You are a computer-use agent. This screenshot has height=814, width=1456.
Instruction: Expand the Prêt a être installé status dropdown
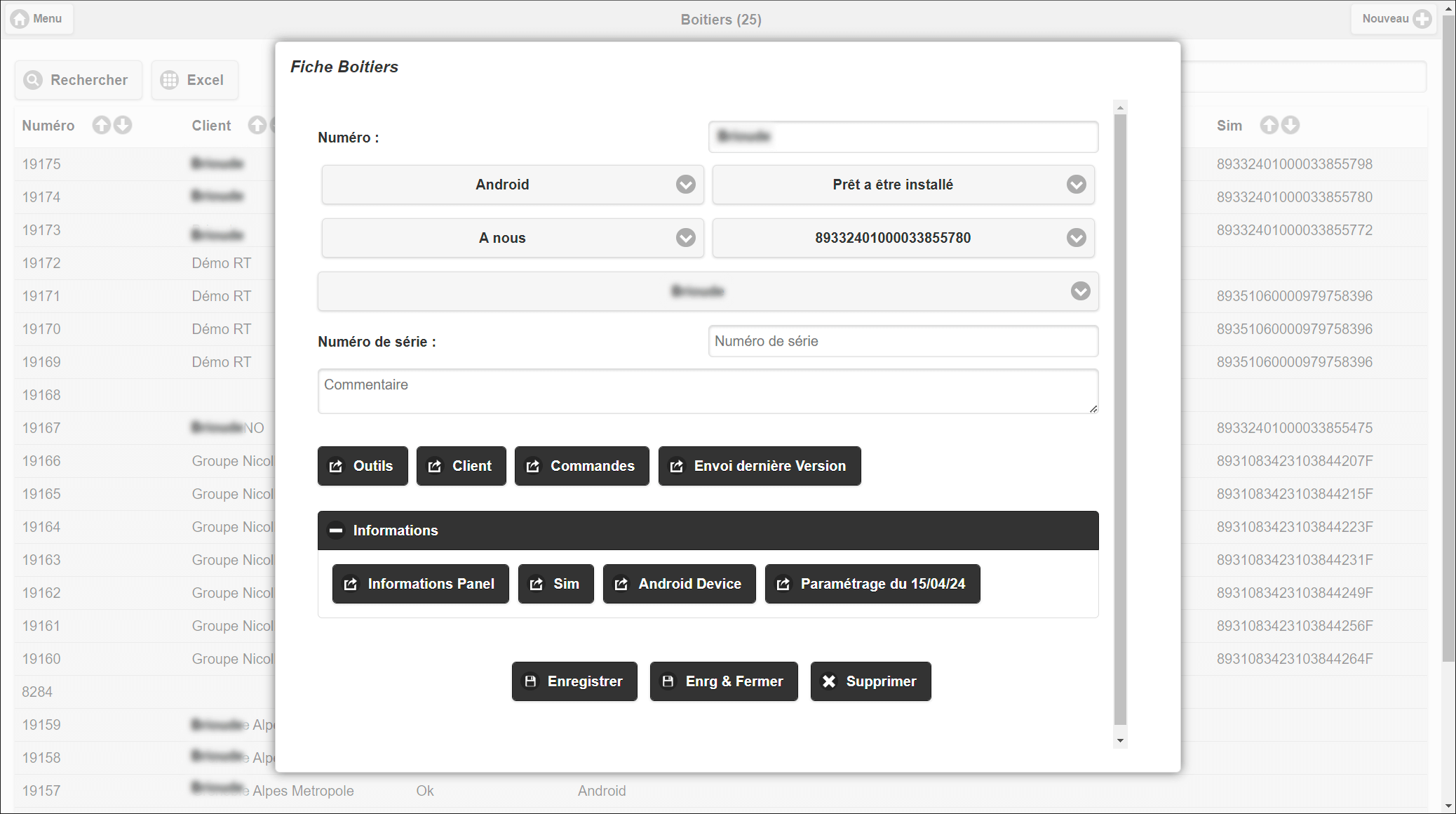tap(903, 185)
